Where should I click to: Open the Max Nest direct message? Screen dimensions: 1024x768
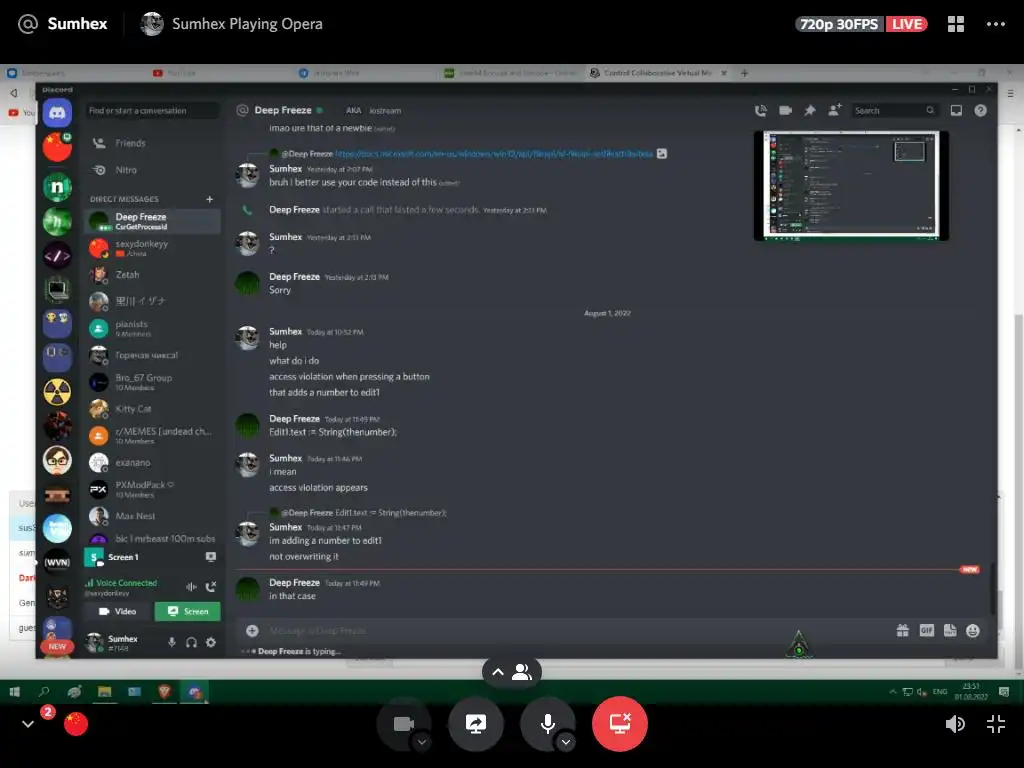(153, 516)
